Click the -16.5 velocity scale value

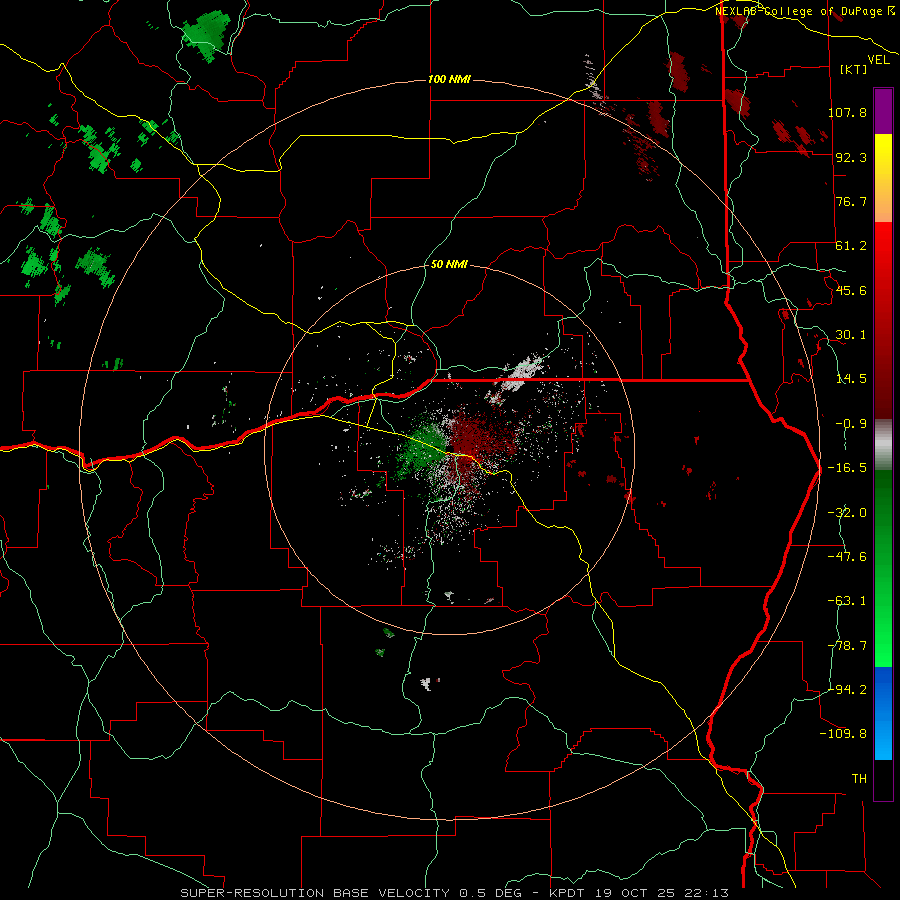click(847, 468)
